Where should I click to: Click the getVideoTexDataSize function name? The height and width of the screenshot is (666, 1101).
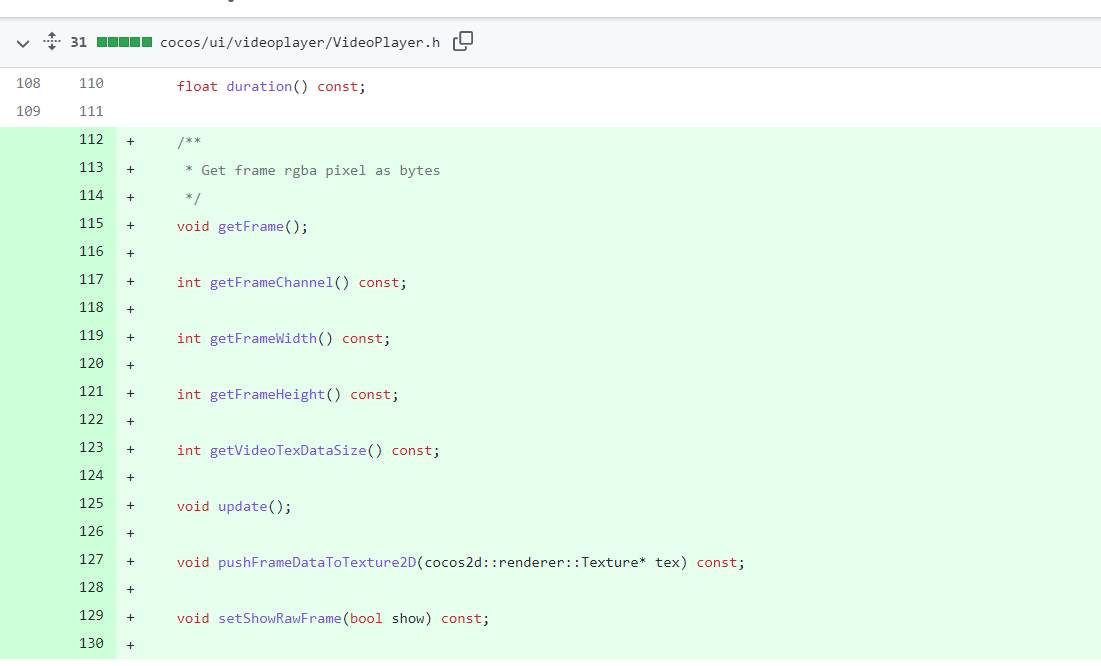click(288, 450)
